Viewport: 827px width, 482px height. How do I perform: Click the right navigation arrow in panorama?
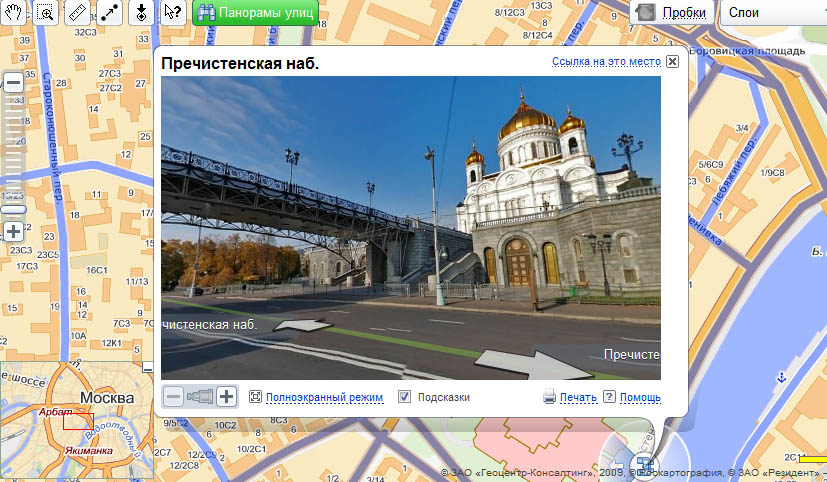(533, 364)
